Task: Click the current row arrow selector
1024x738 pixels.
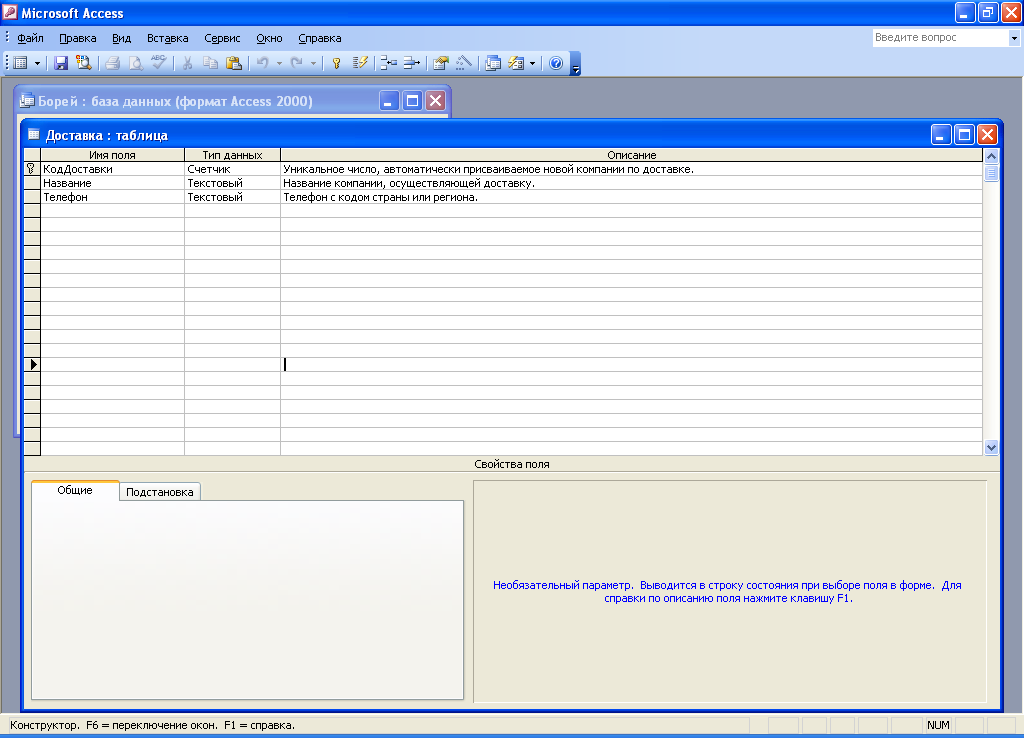Action: [x=32, y=364]
